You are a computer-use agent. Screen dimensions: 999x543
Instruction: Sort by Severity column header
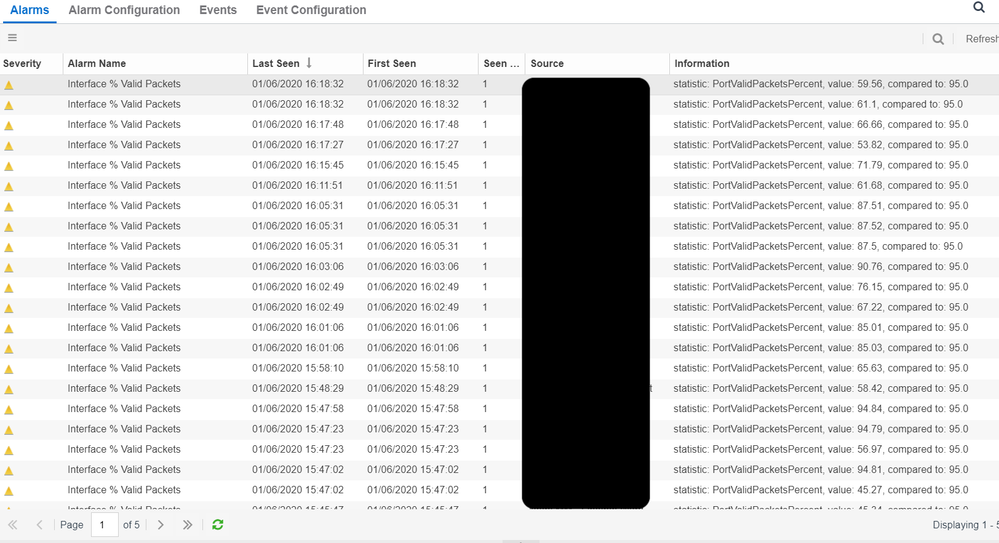pyautogui.click(x=22, y=63)
